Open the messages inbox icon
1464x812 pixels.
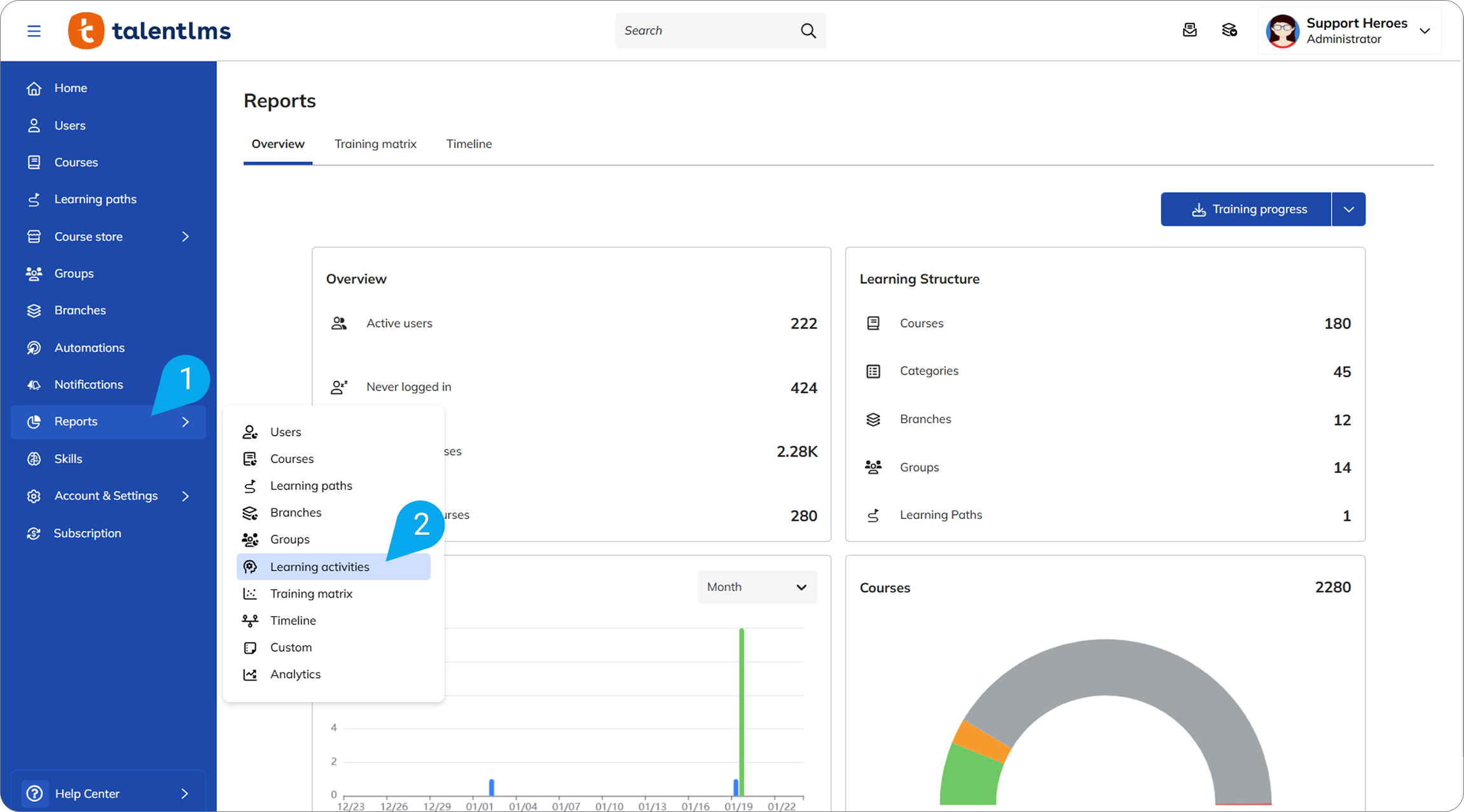click(x=1189, y=30)
